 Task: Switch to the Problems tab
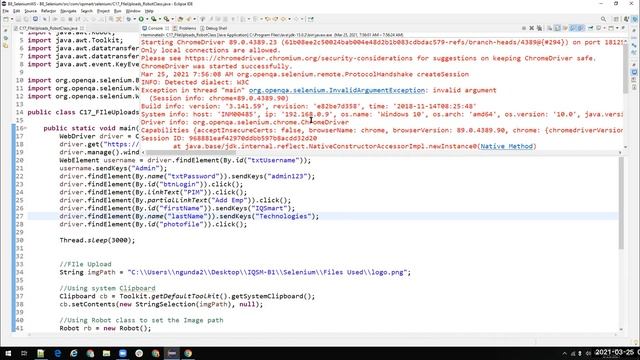(x=184, y=28)
